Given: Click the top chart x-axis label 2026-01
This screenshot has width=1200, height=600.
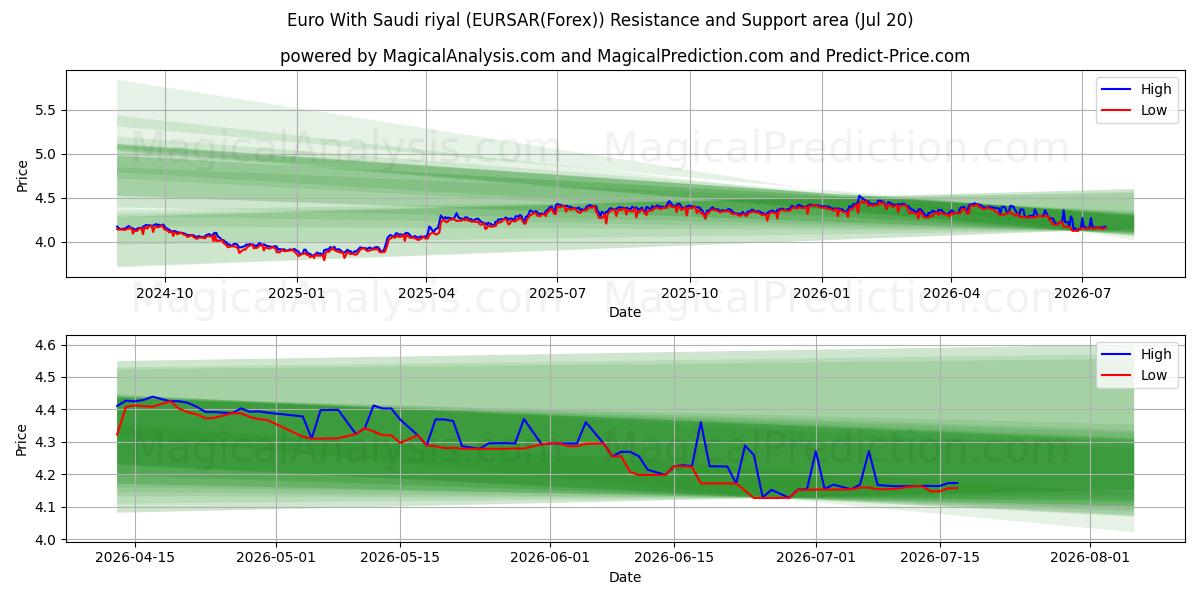Looking at the screenshot, I should (822, 294).
